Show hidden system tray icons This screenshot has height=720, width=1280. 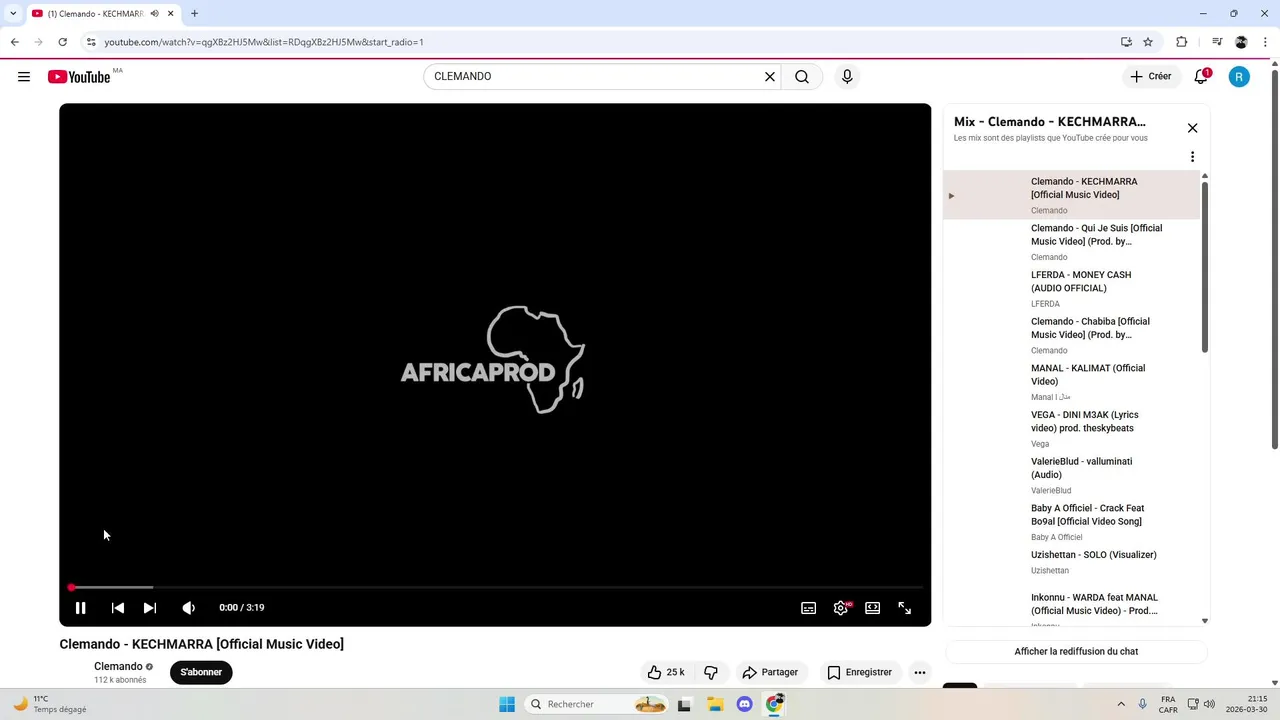[x=1121, y=704]
